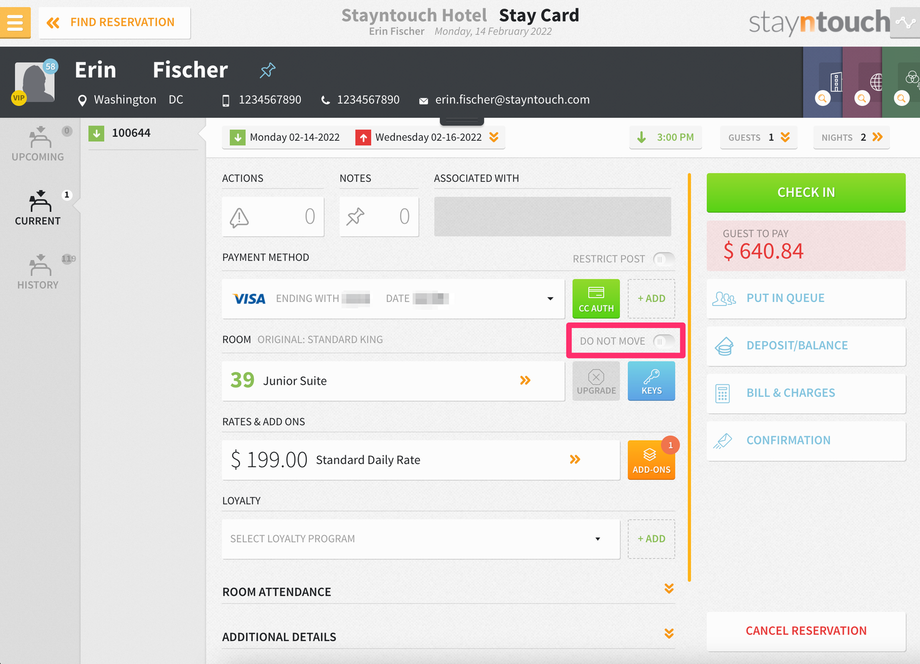Open the Notes pin tile
Image resolution: width=920 pixels, height=664 pixels.
point(379,216)
